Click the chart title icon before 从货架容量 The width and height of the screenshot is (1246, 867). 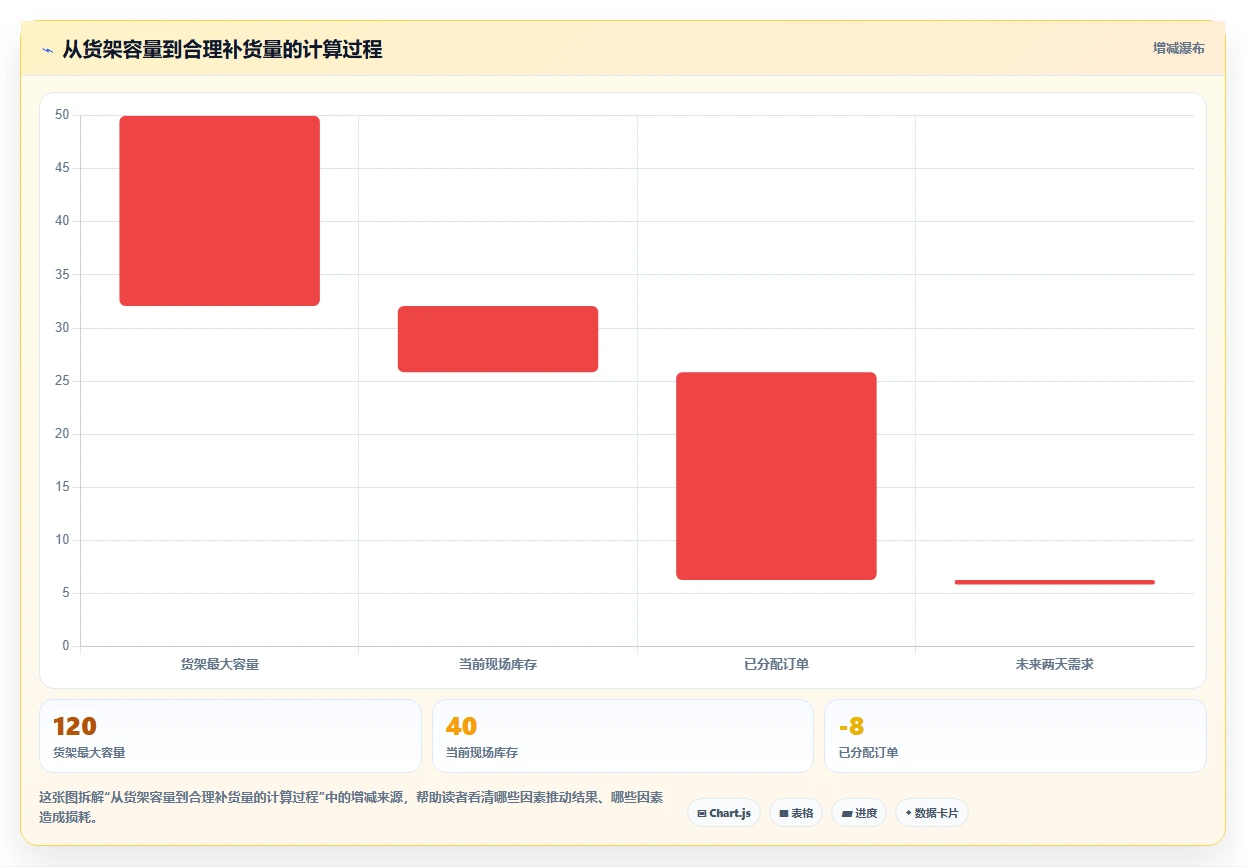(x=47, y=49)
